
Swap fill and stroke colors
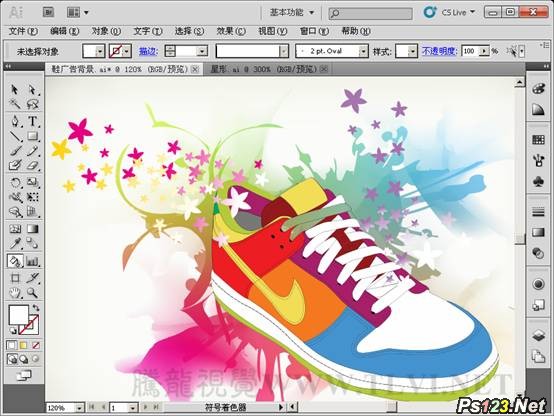pyautogui.click(x=36, y=307)
